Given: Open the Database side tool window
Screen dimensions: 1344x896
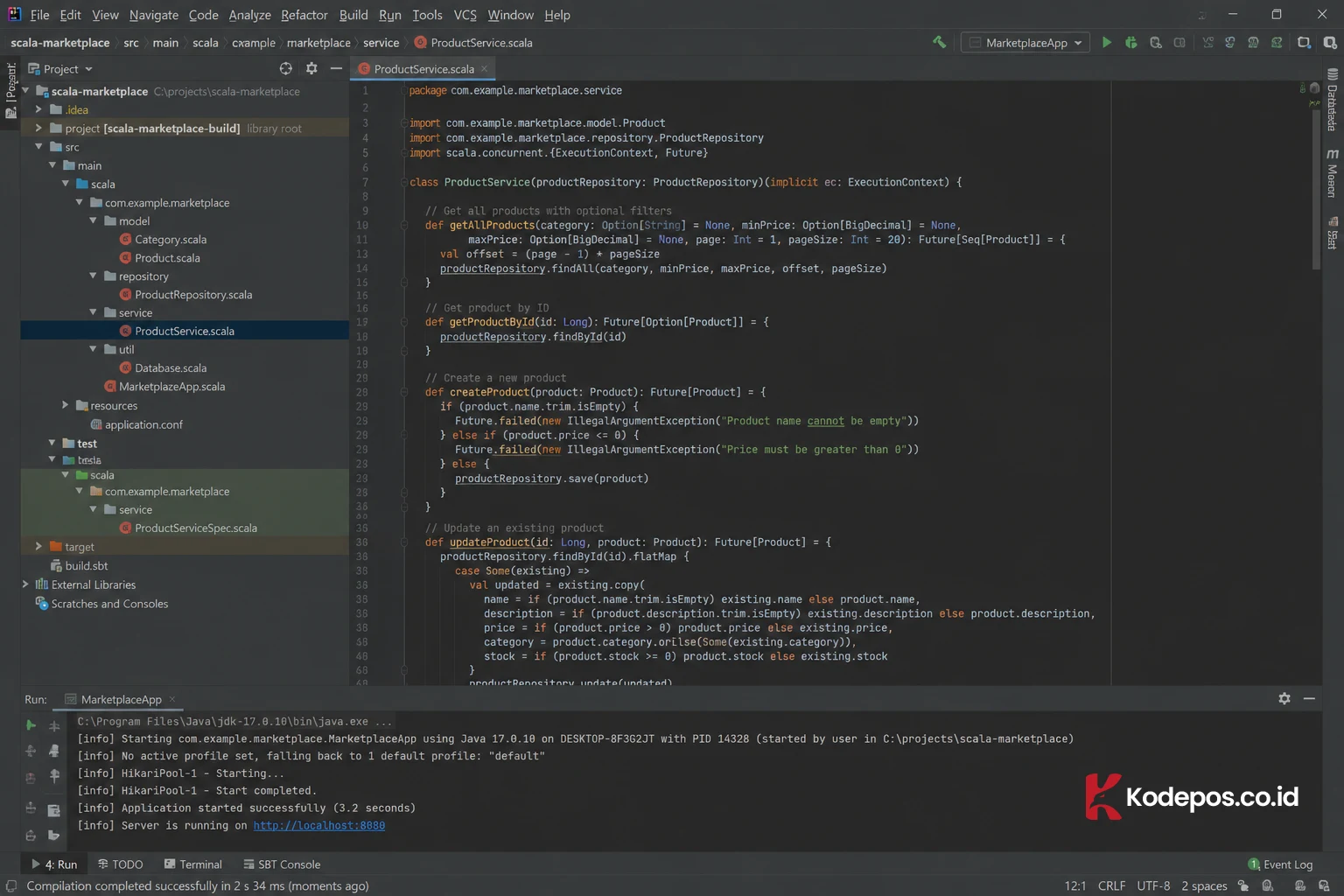Looking at the screenshot, I should point(1333,101).
